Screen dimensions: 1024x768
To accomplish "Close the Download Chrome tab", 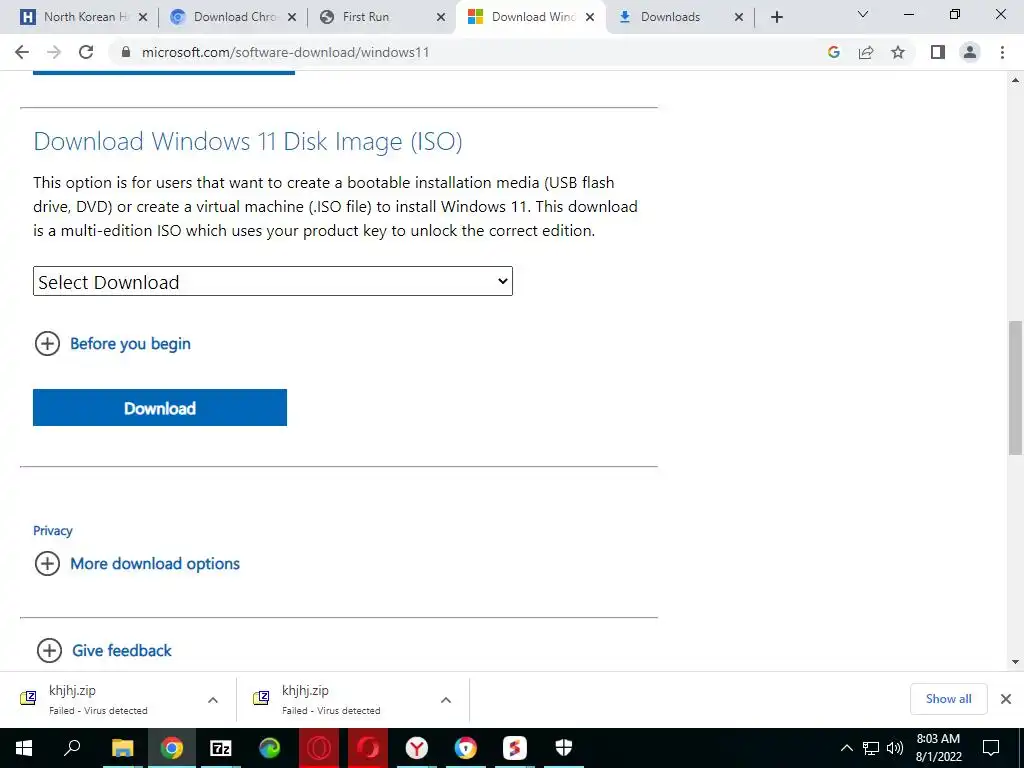I will [292, 18].
